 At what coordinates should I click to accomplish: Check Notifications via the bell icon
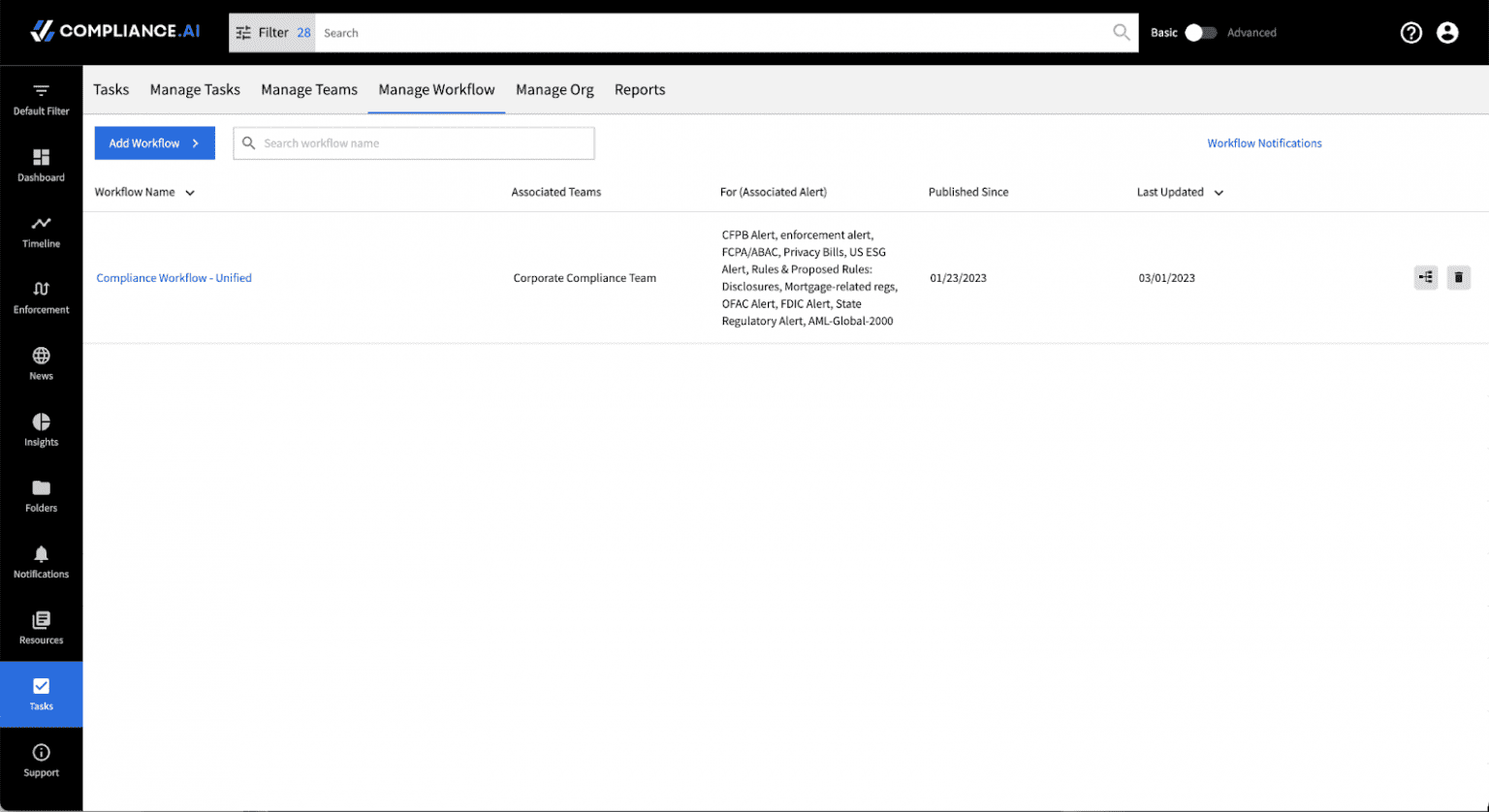coord(41,560)
